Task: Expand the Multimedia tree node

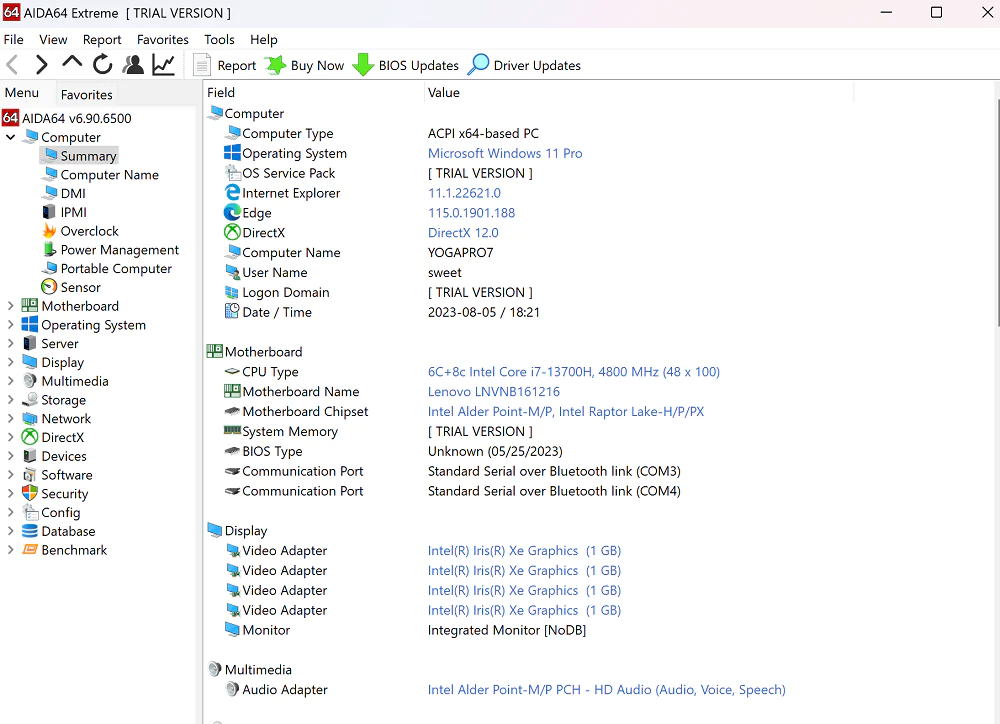Action: (x=10, y=381)
